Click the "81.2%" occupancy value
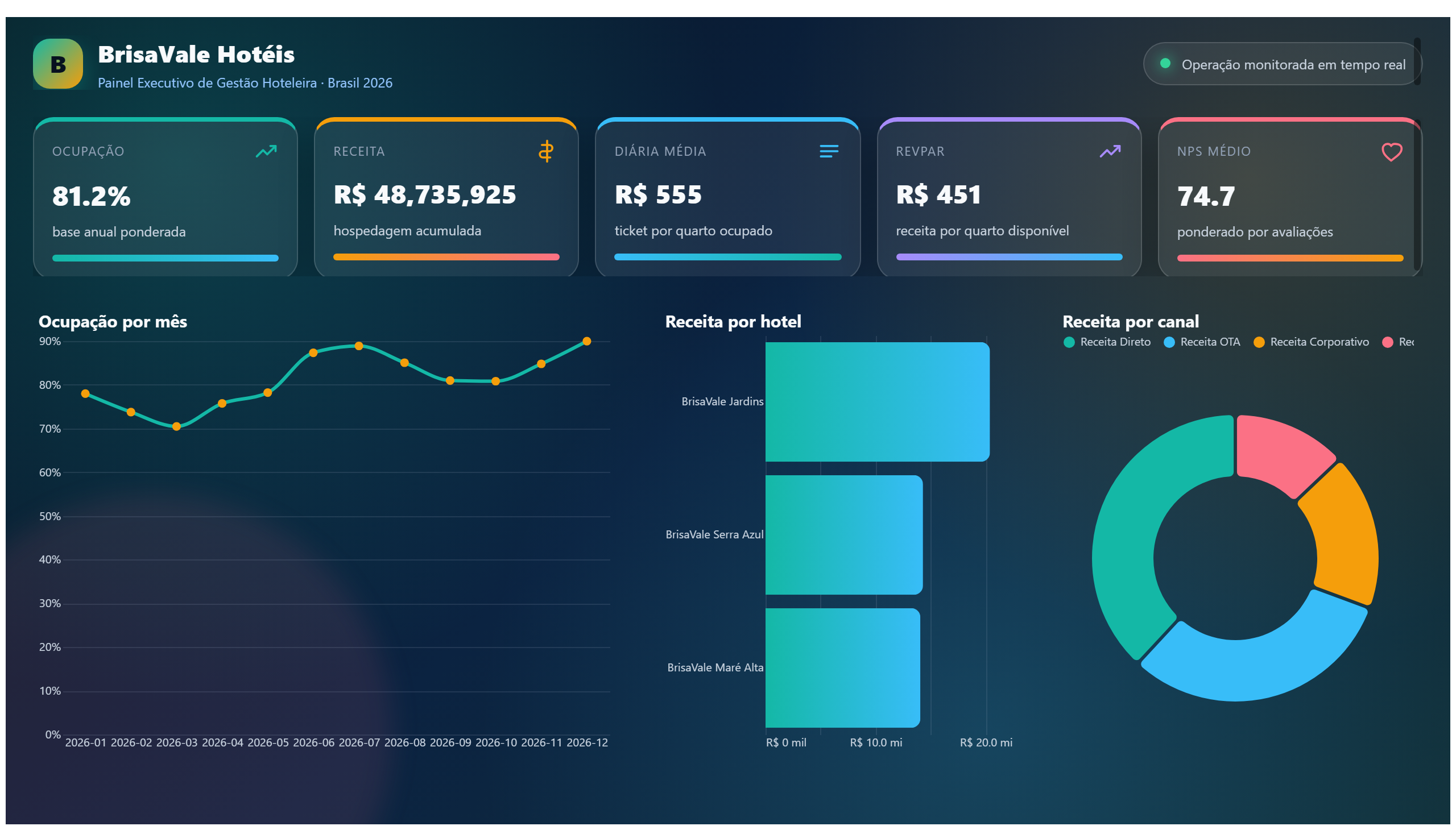 pyautogui.click(x=91, y=196)
